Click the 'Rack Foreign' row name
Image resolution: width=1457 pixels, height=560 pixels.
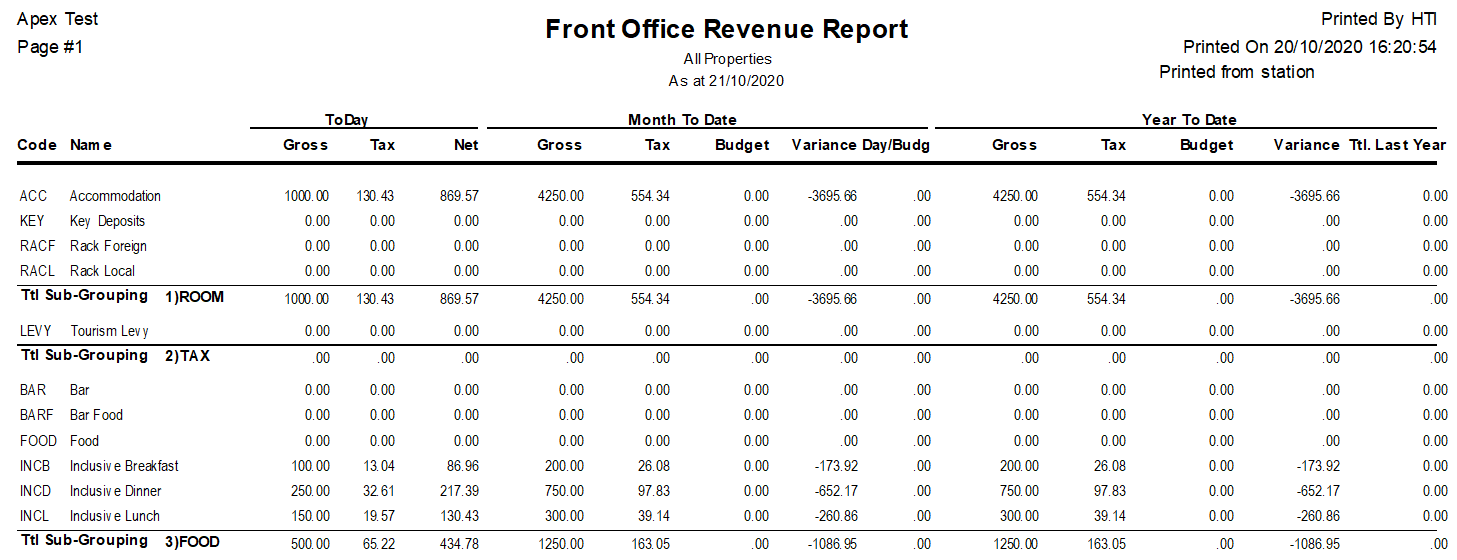click(108, 246)
